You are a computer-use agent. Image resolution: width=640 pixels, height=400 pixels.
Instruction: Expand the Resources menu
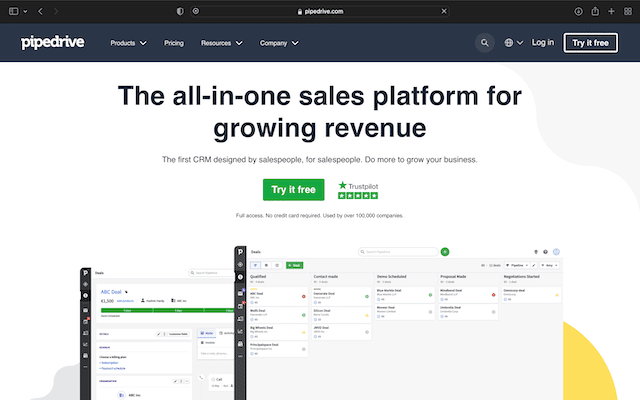(222, 43)
